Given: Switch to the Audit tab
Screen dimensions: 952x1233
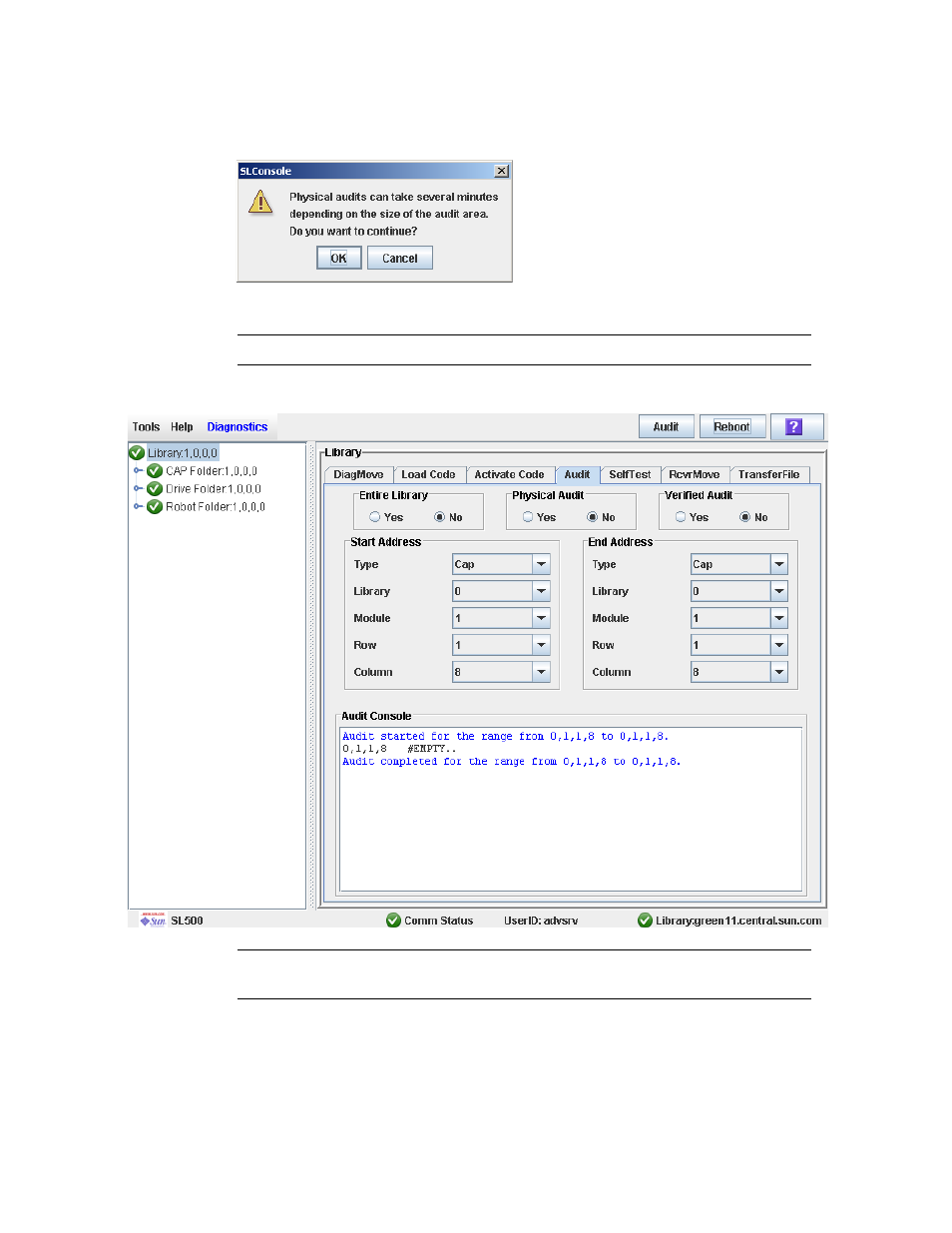Looking at the screenshot, I should tap(577, 475).
